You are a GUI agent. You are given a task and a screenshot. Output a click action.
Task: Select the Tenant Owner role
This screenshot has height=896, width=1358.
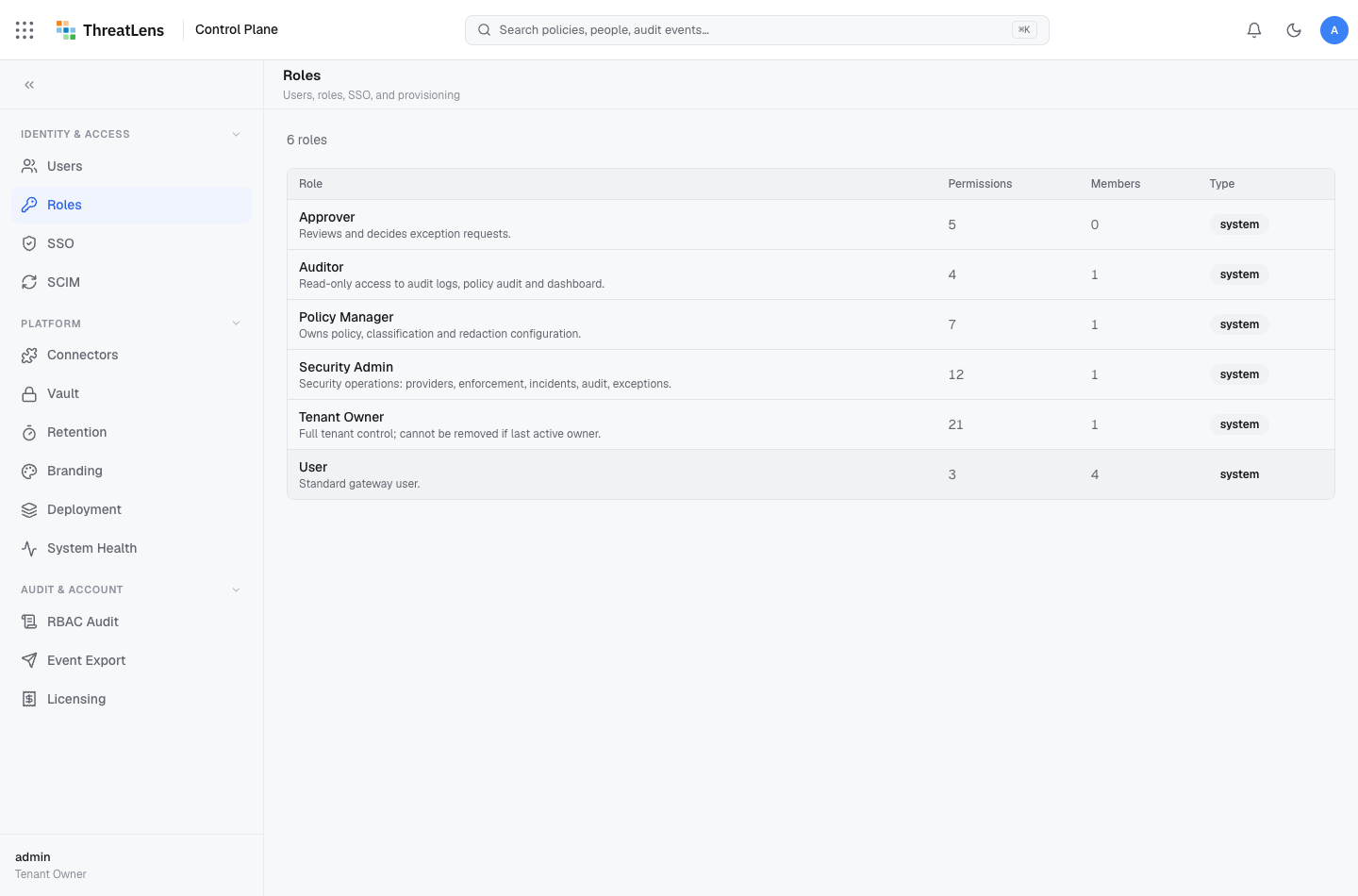[x=811, y=424]
